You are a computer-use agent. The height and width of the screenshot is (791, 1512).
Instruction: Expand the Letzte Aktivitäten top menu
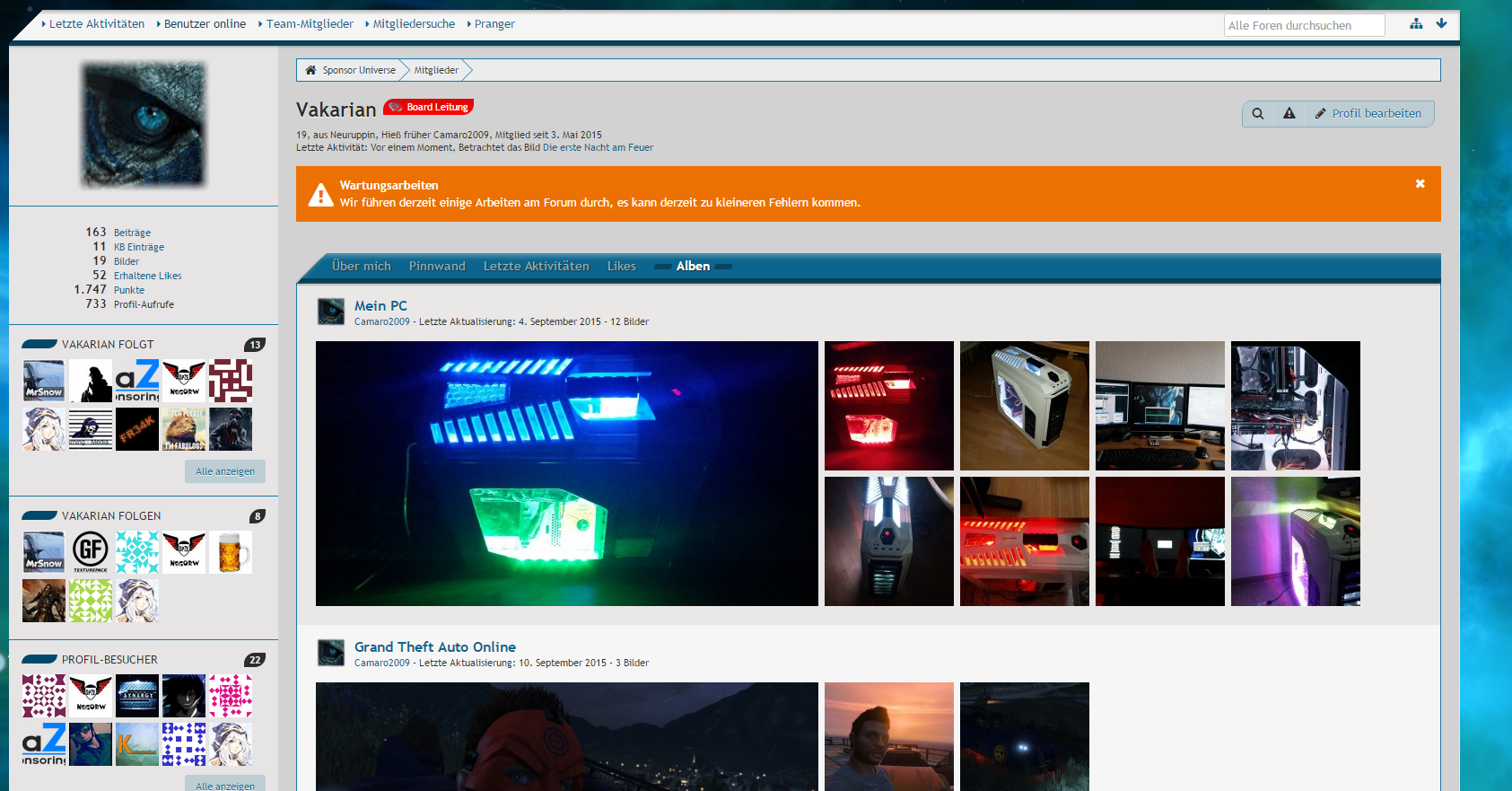pyautogui.click(x=96, y=24)
